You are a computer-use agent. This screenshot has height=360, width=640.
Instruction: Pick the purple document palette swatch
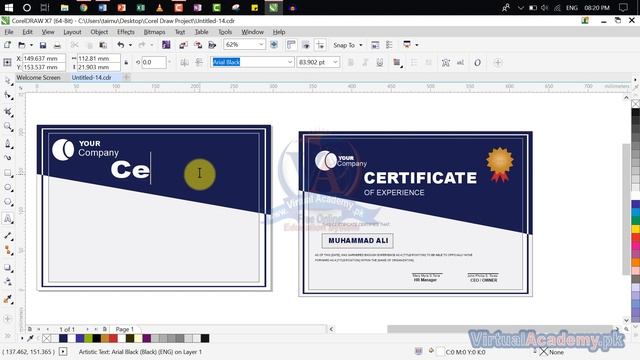[x=147, y=338]
